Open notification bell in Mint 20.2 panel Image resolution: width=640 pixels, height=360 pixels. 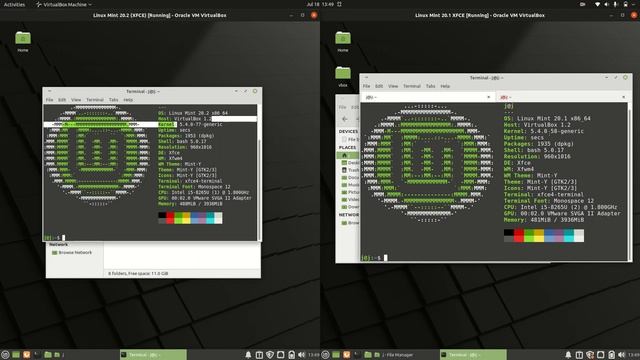coord(248,355)
